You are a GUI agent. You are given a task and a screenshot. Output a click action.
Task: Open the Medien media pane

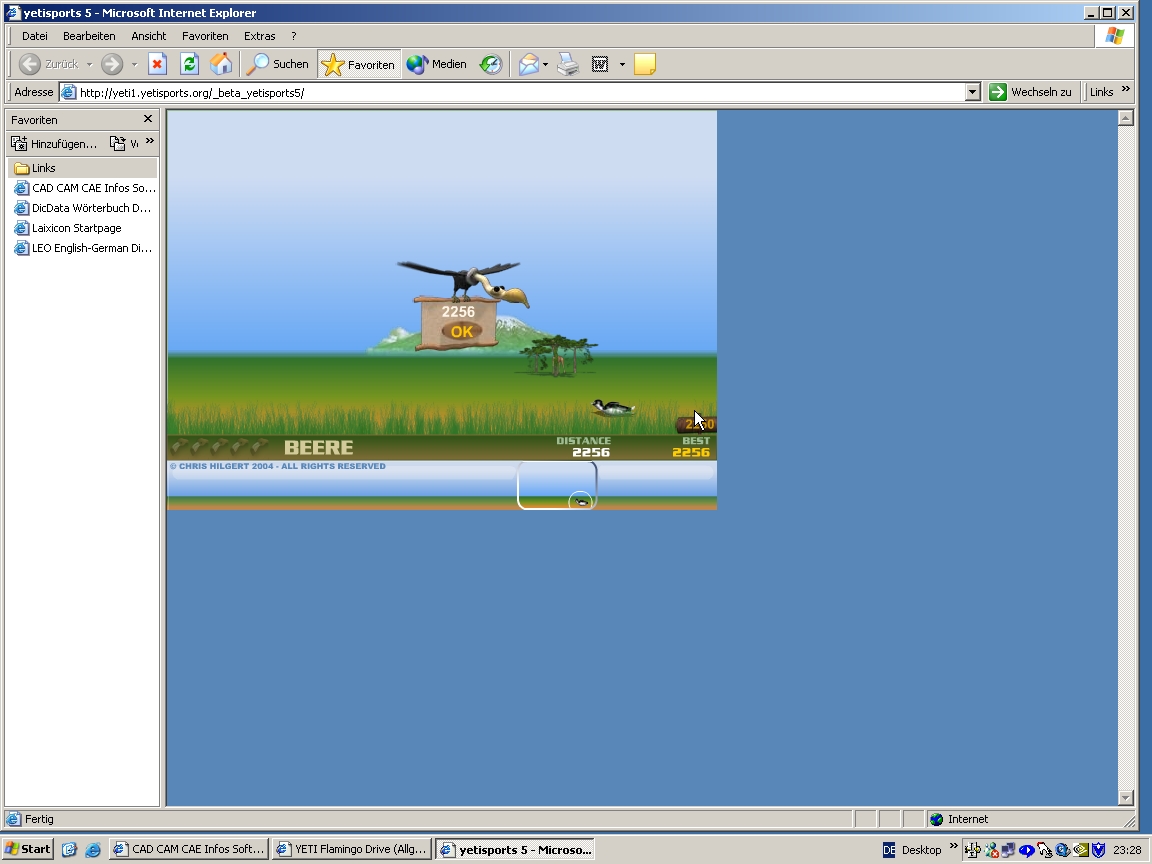pyautogui.click(x=436, y=65)
